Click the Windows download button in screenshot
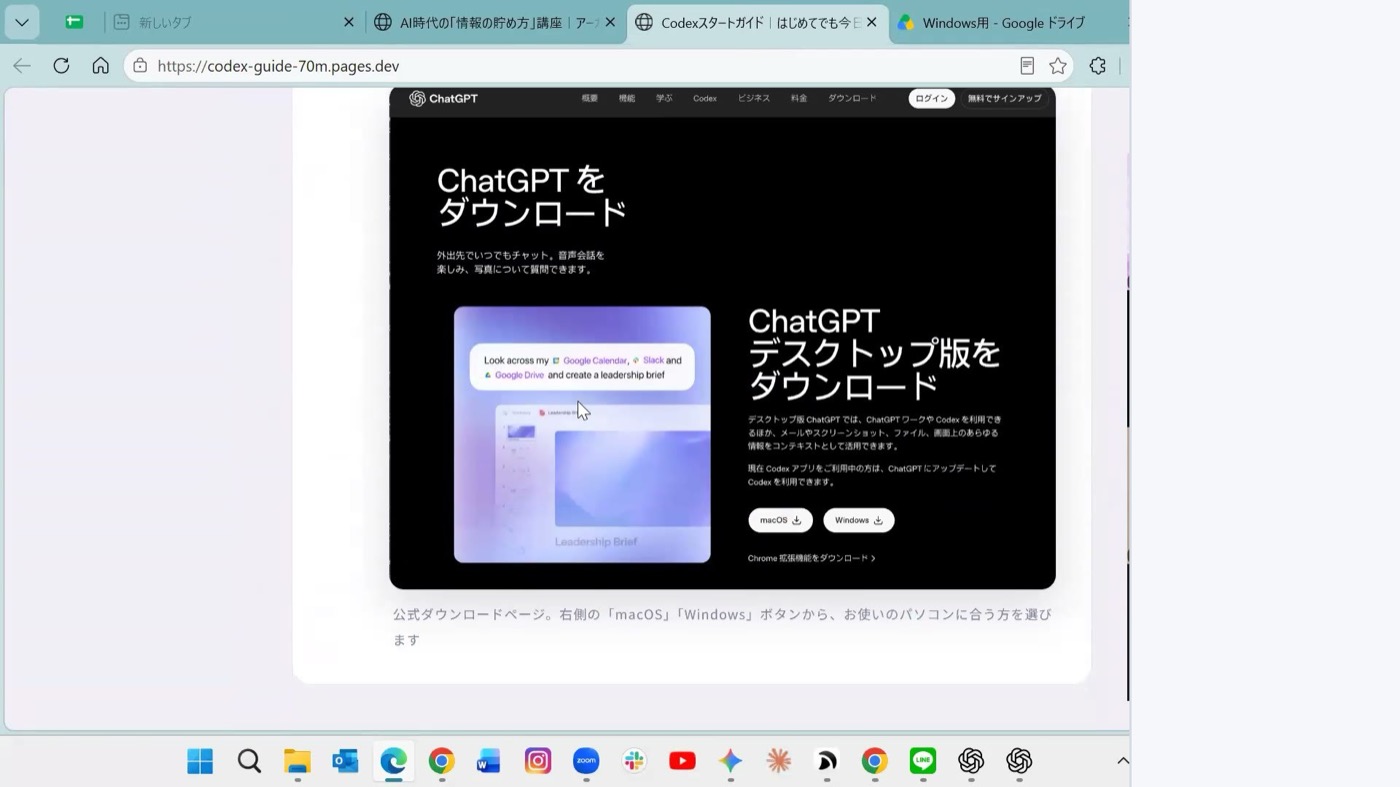 click(859, 520)
